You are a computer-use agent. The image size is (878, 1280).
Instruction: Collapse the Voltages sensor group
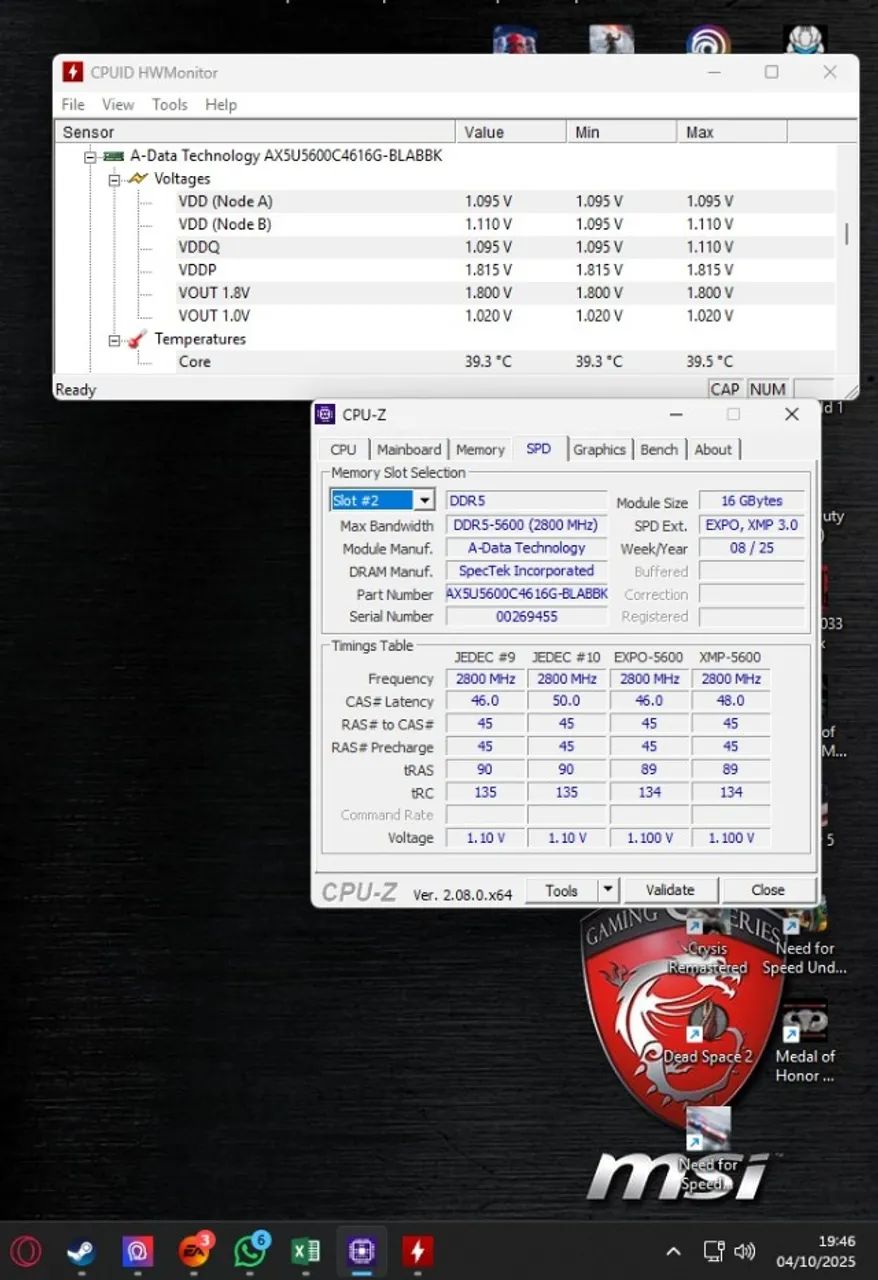[x=113, y=179]
